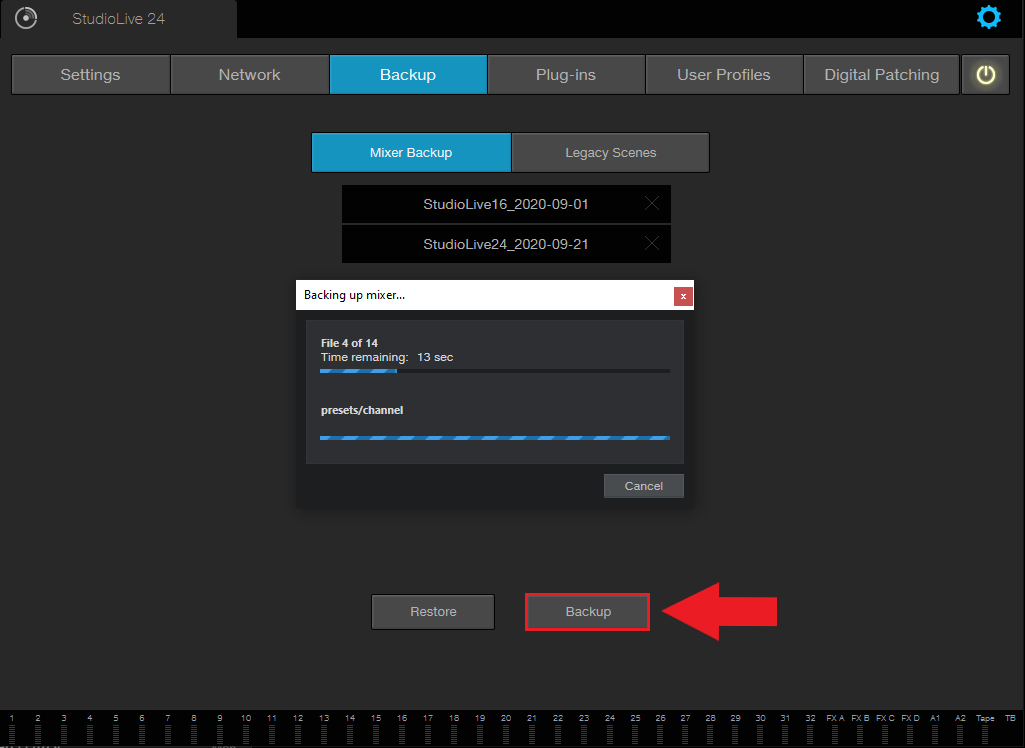
Task: Click the File 4 of 14 label
Action: click(349, 343)
